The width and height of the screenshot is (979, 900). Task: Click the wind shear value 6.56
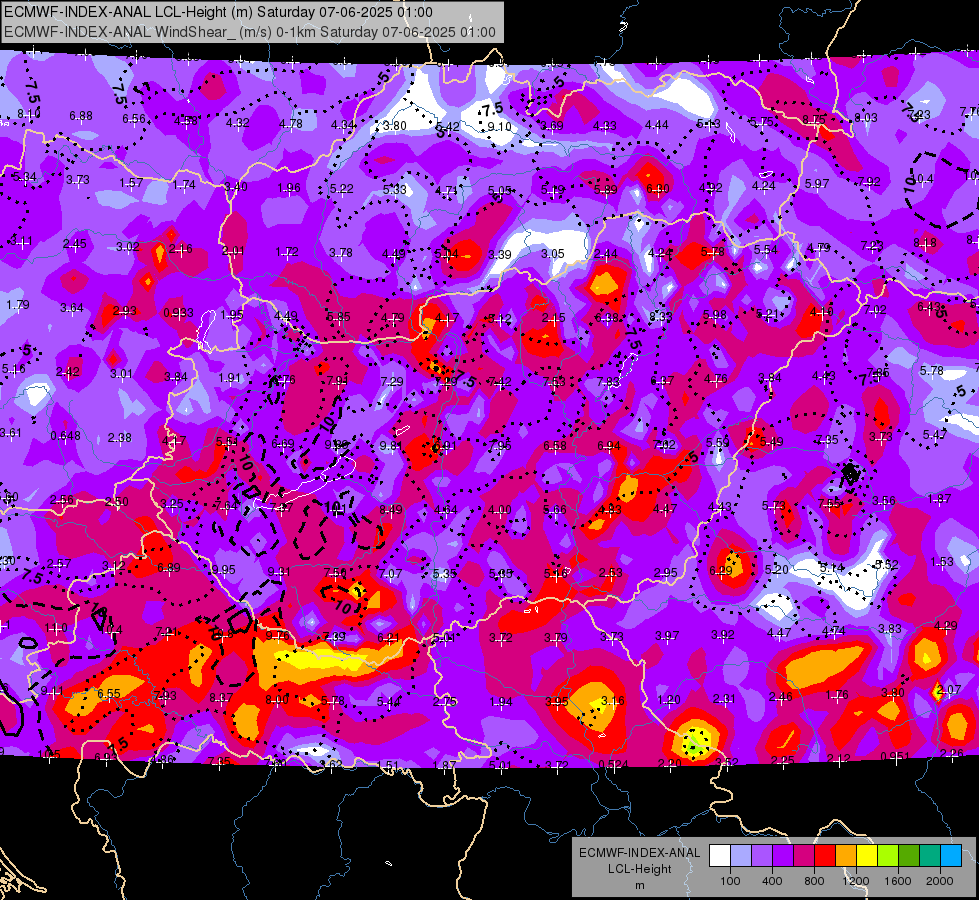134,119
